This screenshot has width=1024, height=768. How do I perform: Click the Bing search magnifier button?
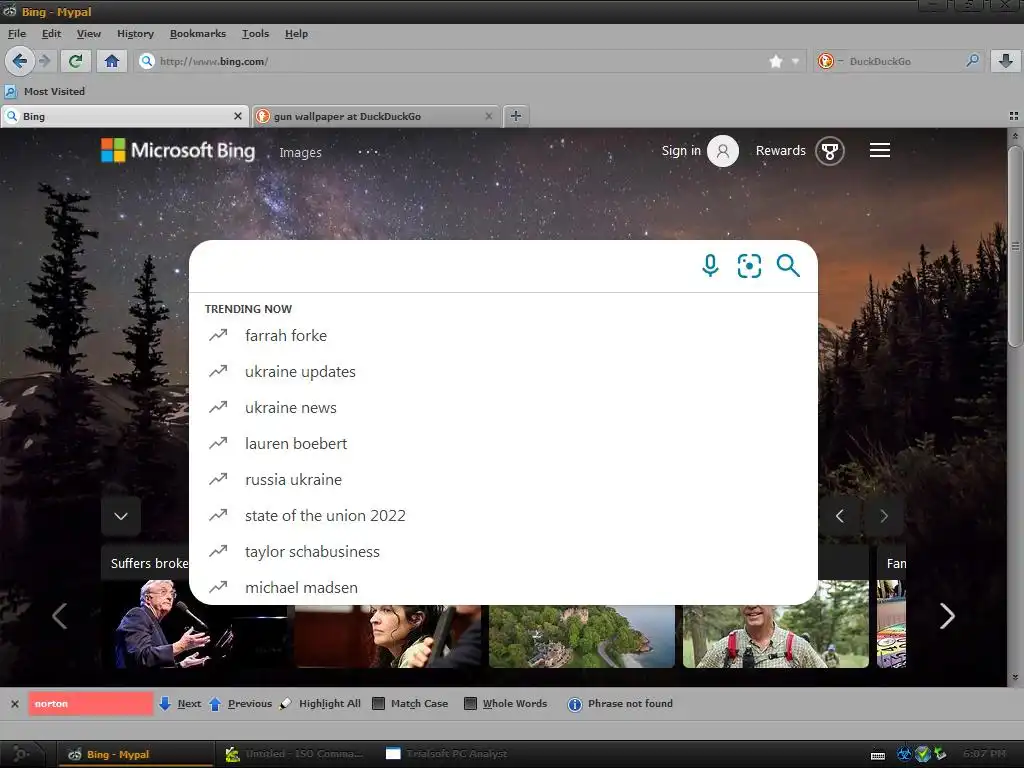788,266
